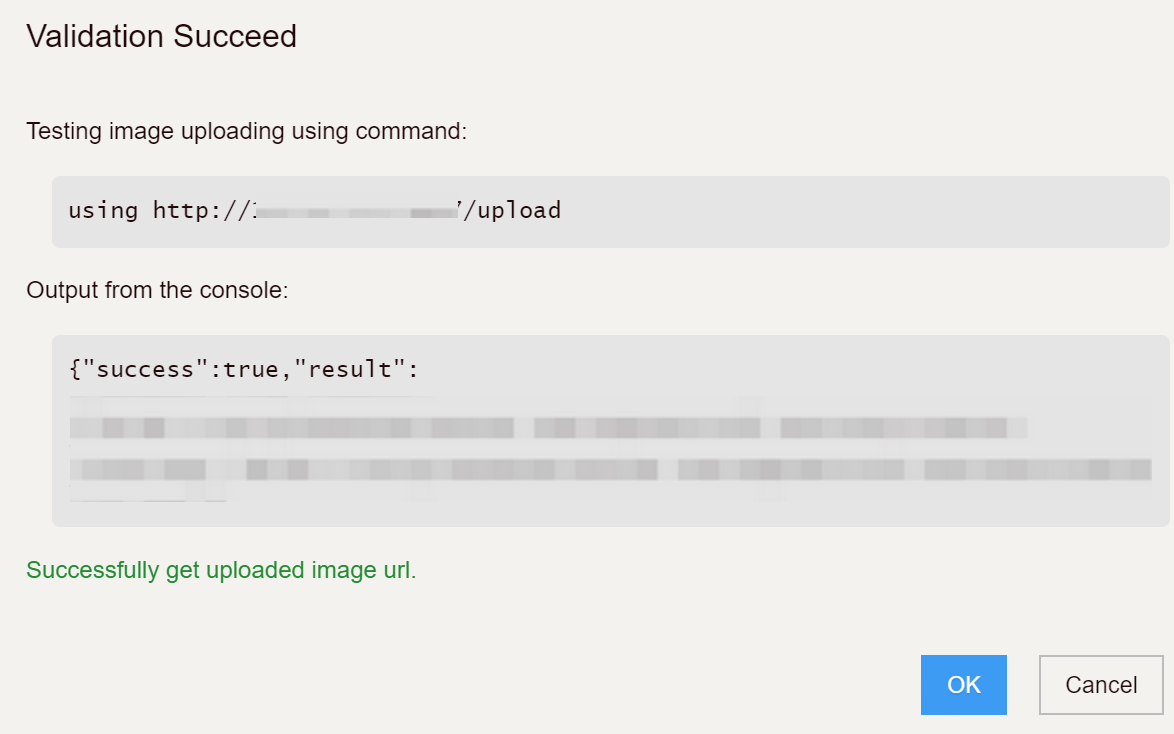The image size is (1174, 734).
Task: Click the word 'using' in the command box
Action: 103,210
